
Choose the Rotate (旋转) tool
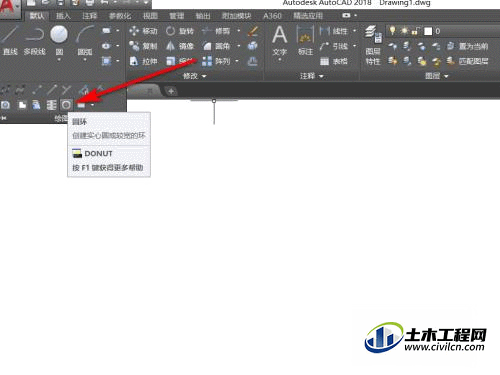point(180,31)
